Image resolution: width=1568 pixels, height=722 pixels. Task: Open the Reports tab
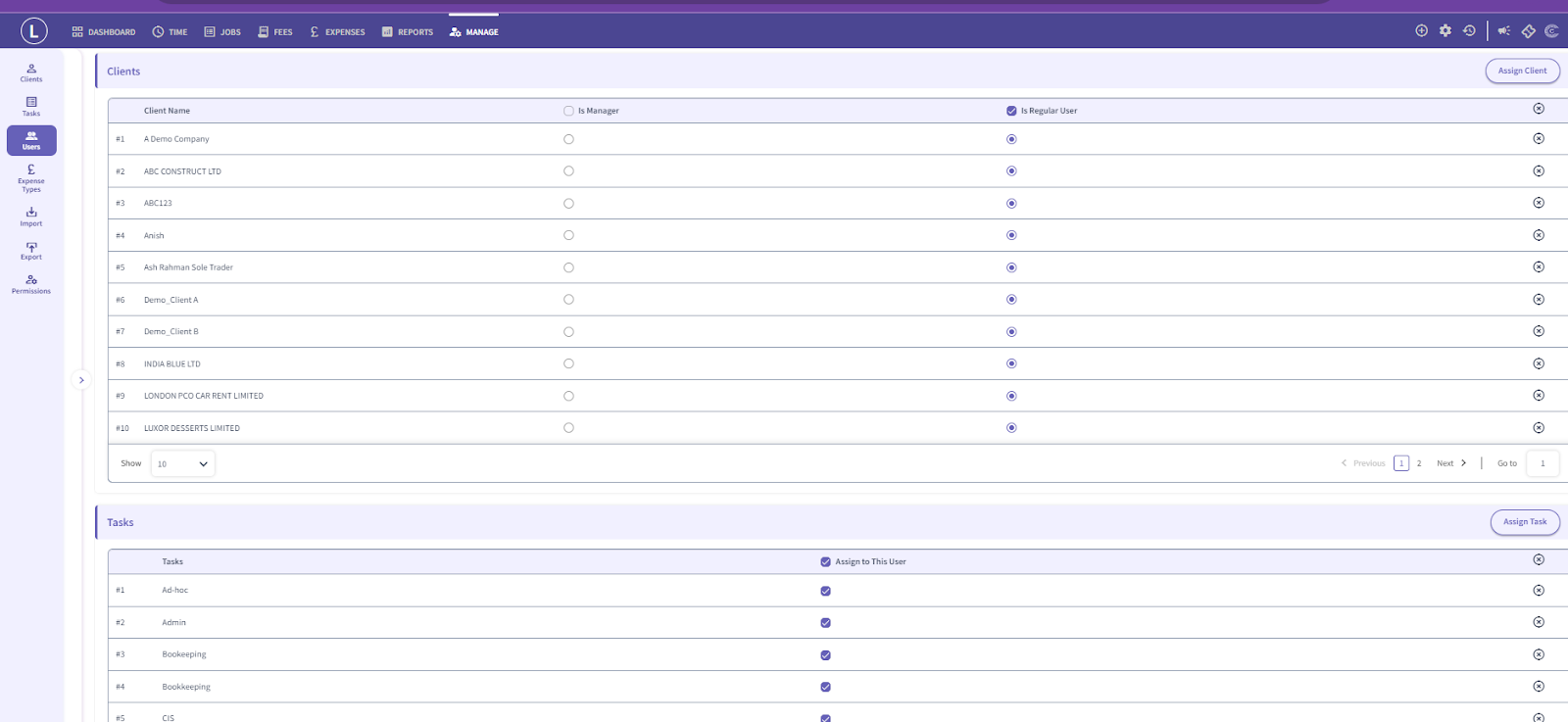tap(407, 32)
